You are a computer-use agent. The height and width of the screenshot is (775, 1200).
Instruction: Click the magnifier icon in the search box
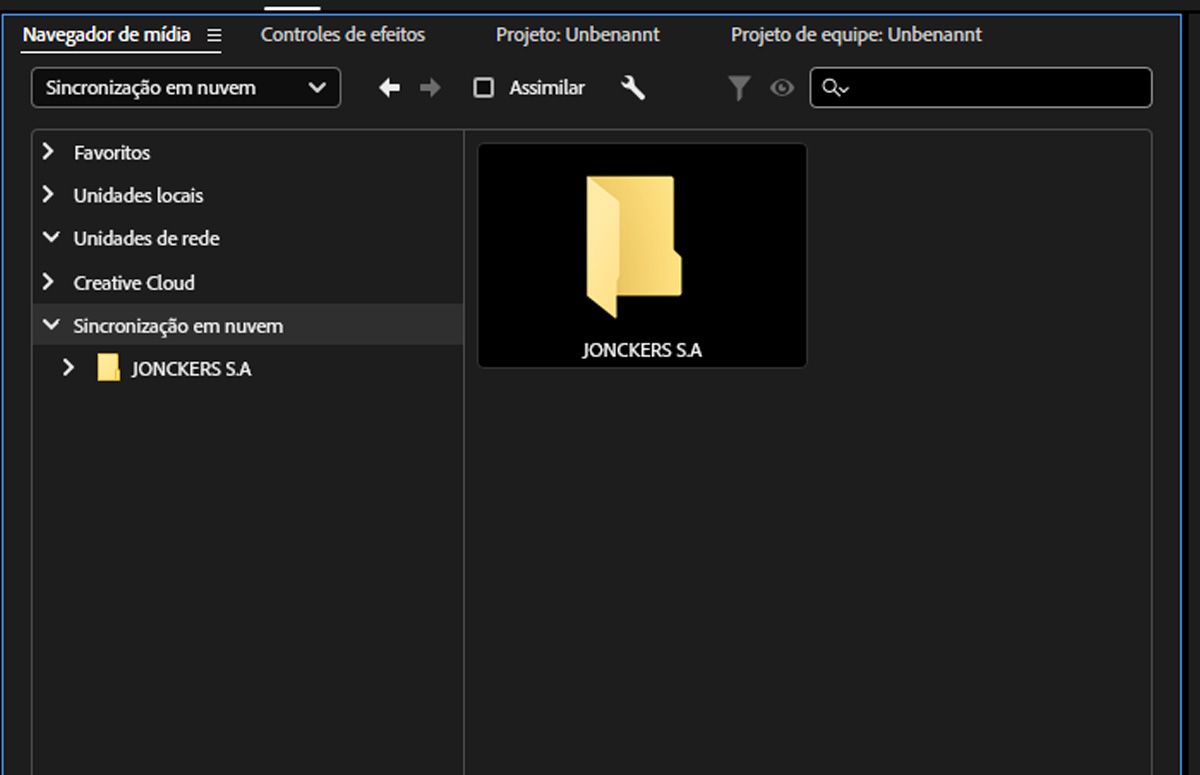tap(835, 88)
